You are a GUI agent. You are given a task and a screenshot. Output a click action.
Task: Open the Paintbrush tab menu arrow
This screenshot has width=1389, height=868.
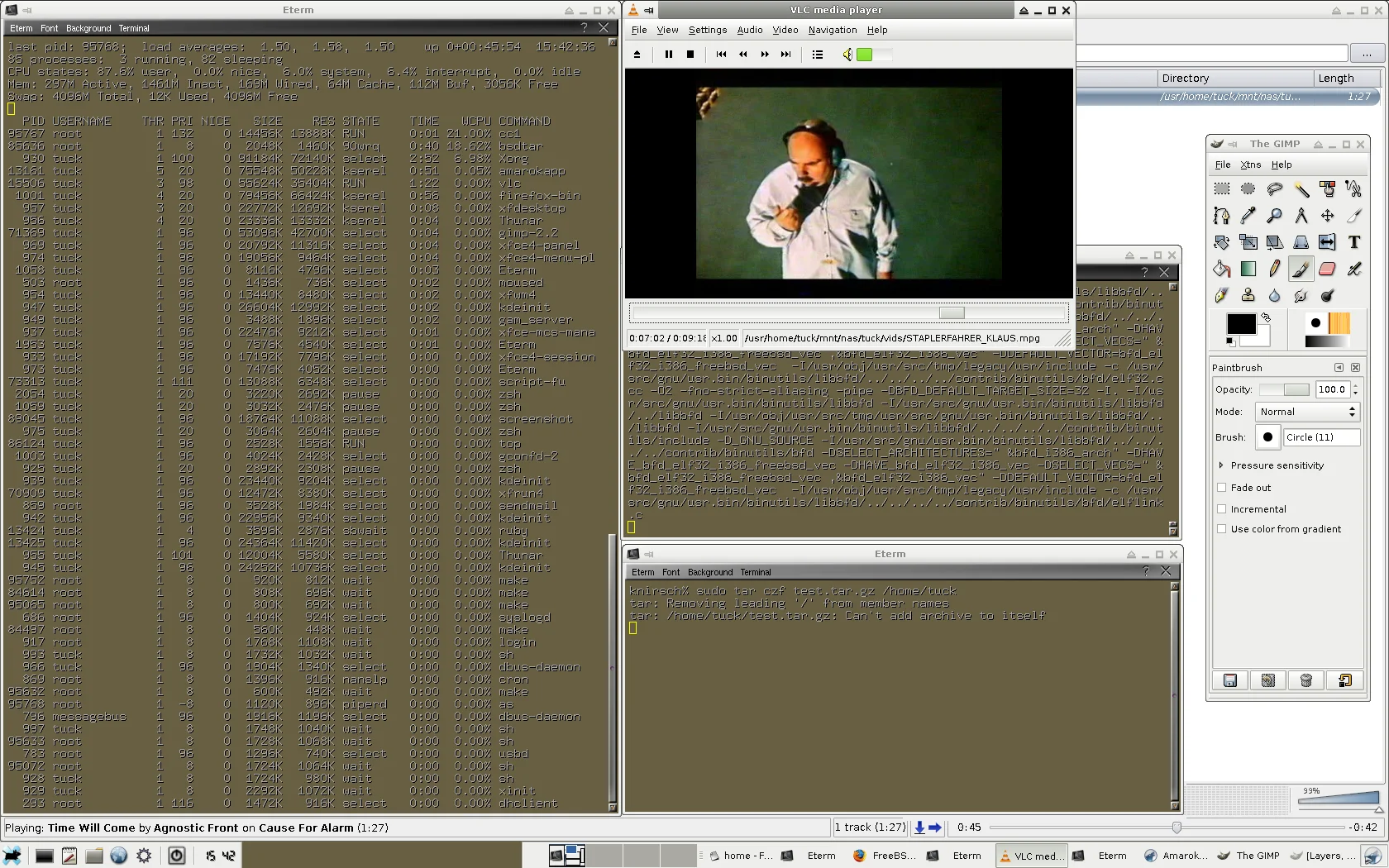[x=1339, y=368]
